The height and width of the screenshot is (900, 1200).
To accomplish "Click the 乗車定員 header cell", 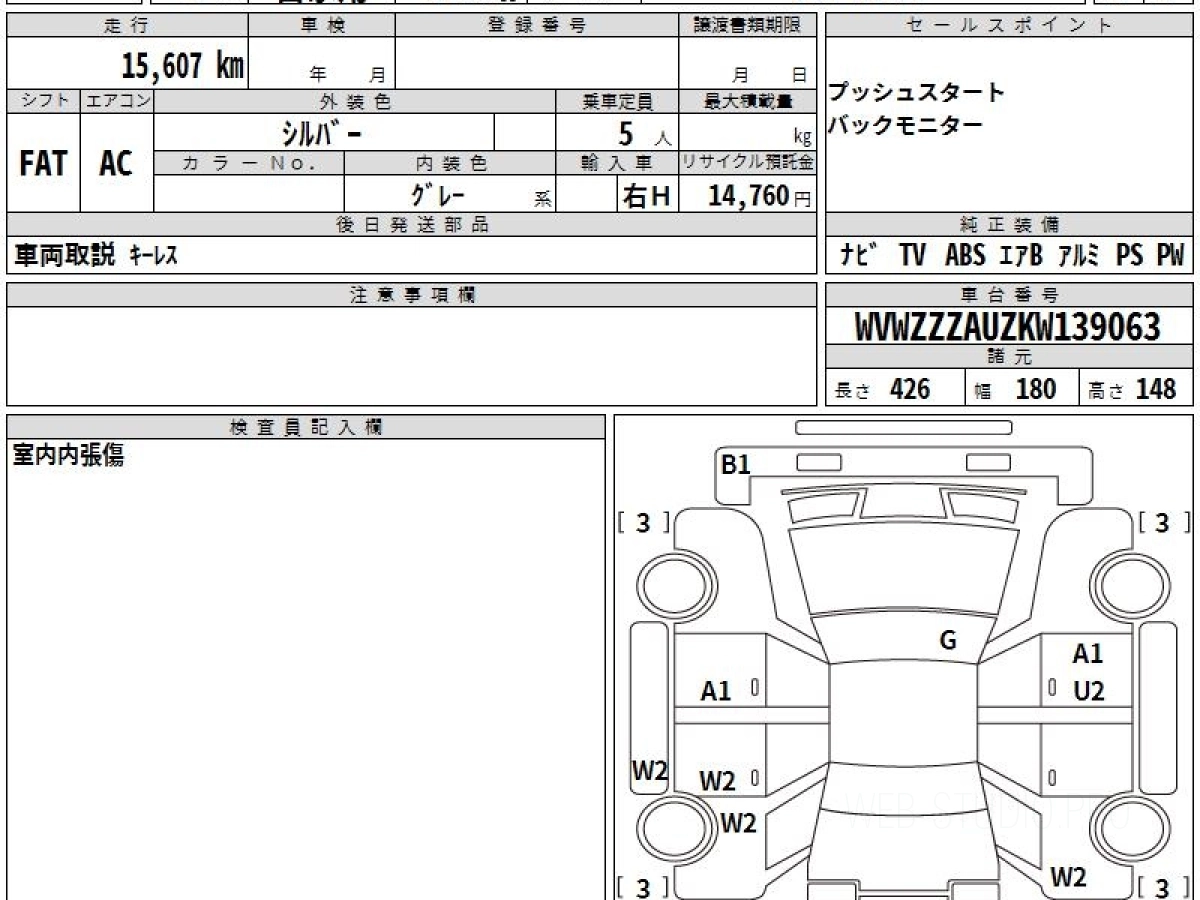I will pyautogui.click(x=617, y=101).
